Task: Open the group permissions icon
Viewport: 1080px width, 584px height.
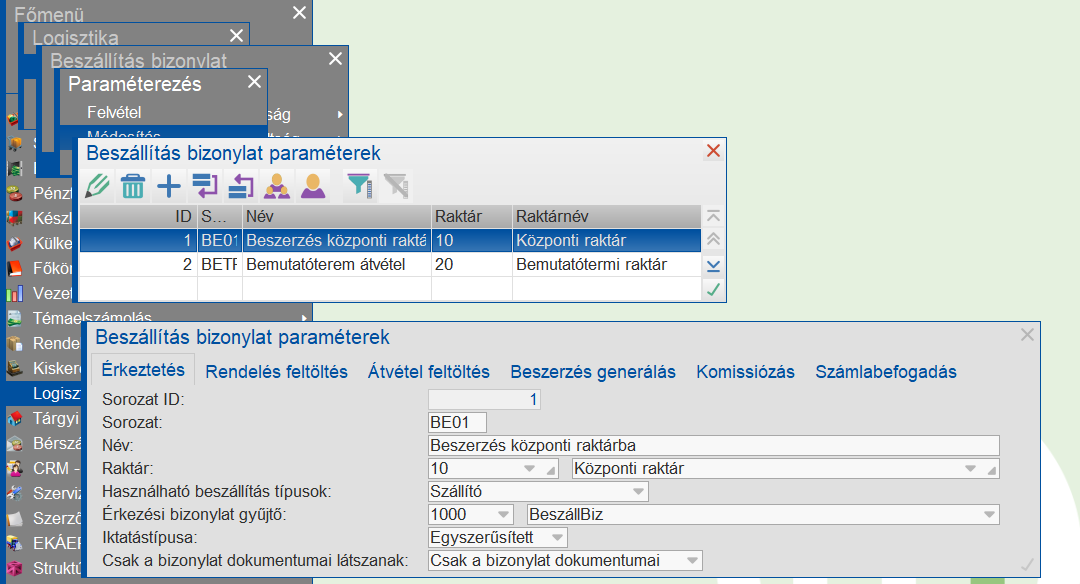Action: click(x=276, y=186)
